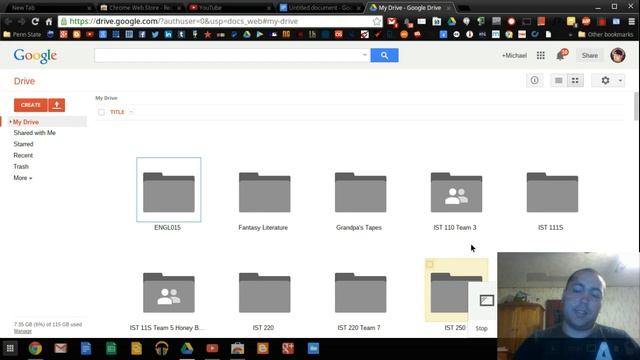Image resolution: width=640 pixels, height=360 pixels.
Task: Click the +Michael link
Action: [x=514, y=56]
